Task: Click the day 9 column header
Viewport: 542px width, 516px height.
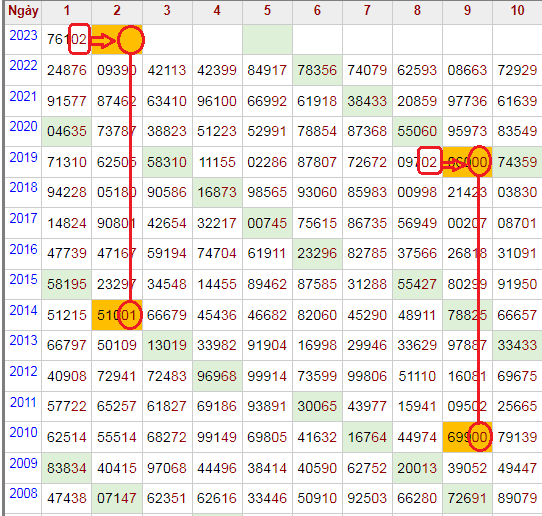Action: (x=467, y=11)
